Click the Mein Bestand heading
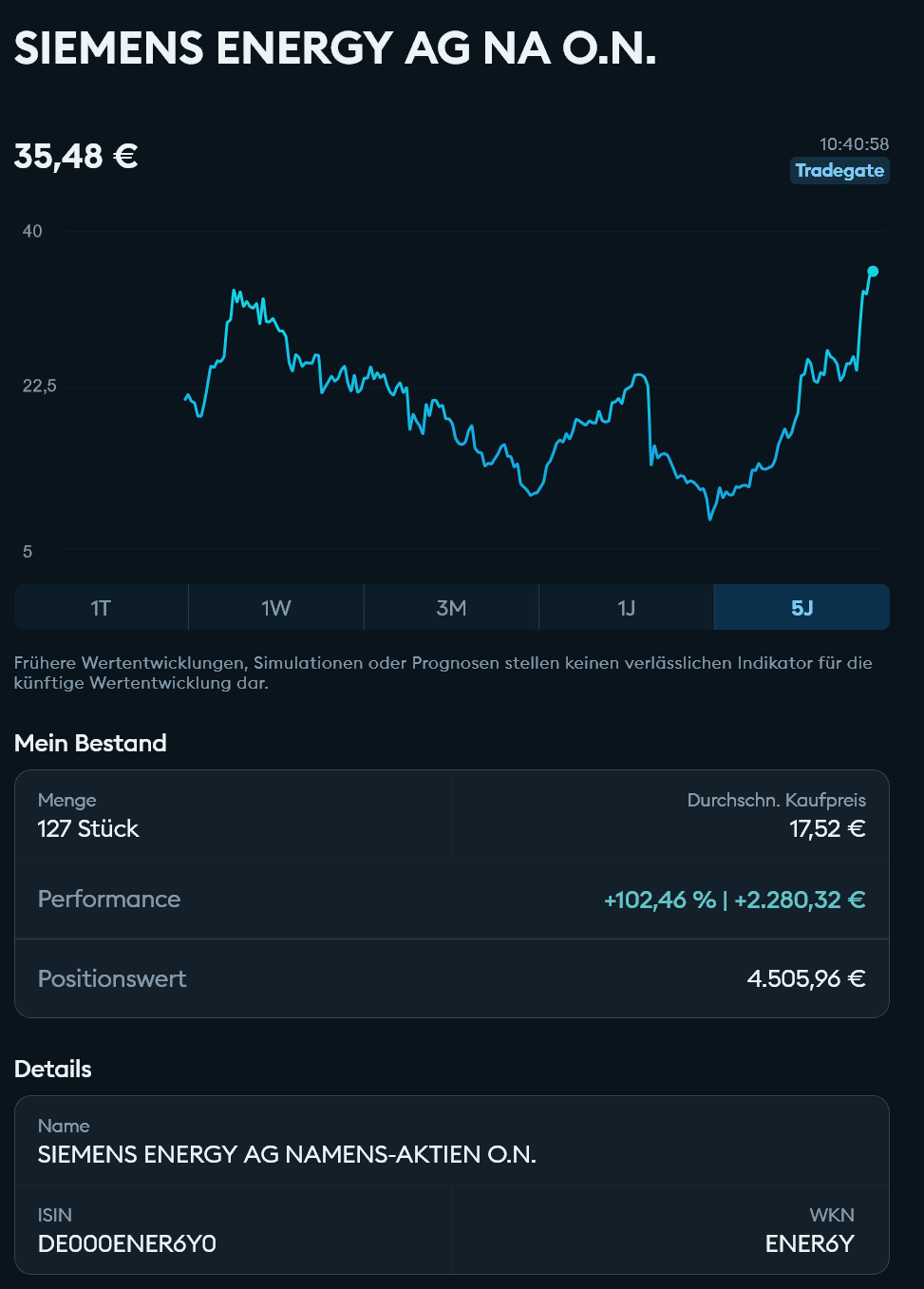The image size is (924, 1289). pyautogui.click(x=90, y=743)
